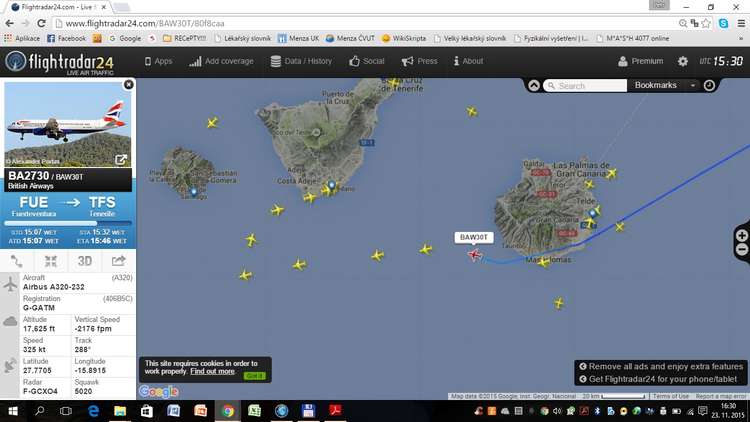Select the airport pin on La Gomera
The image size is (750, 422).
(194, 192)
